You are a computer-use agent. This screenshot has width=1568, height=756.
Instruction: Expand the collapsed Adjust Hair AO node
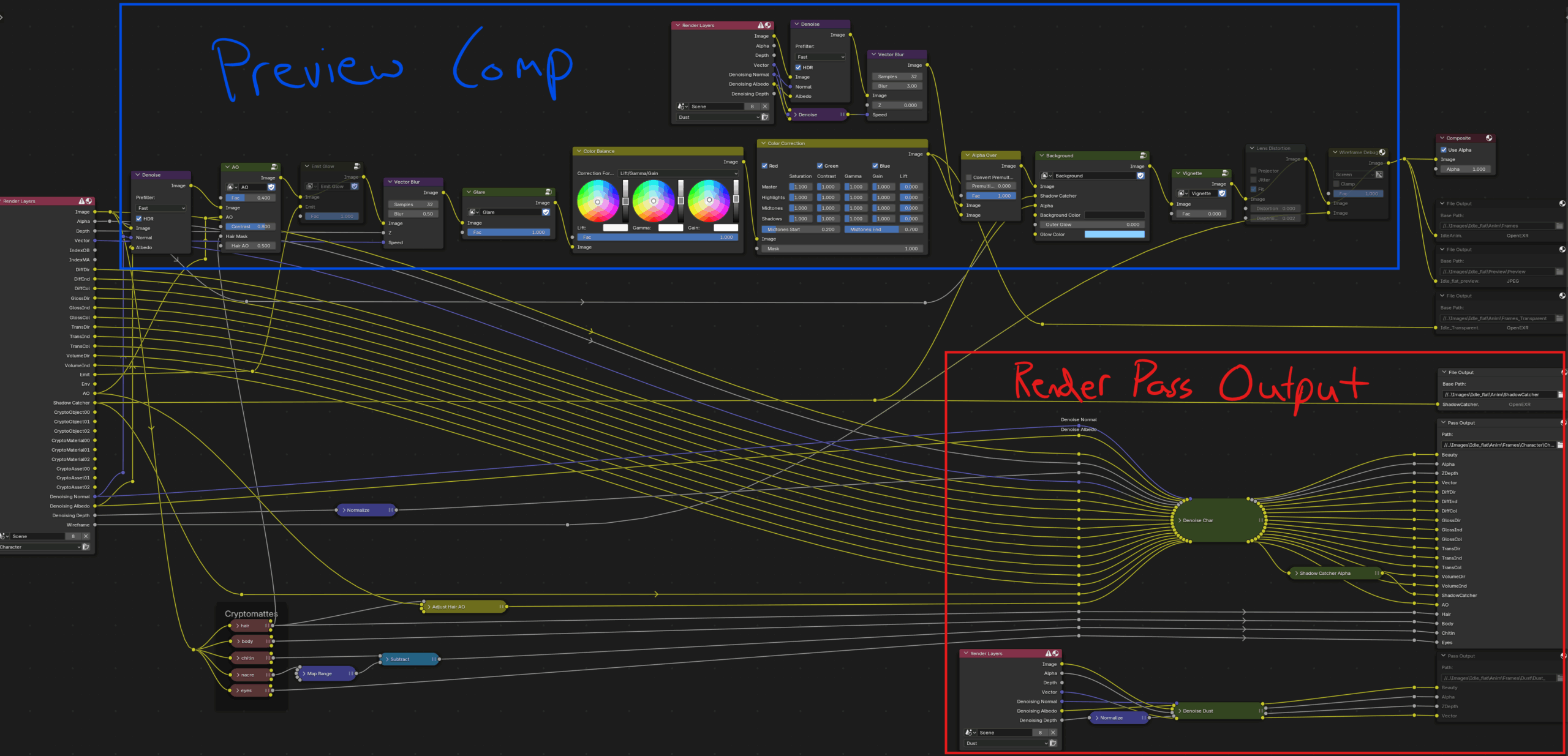coord(429,607)
